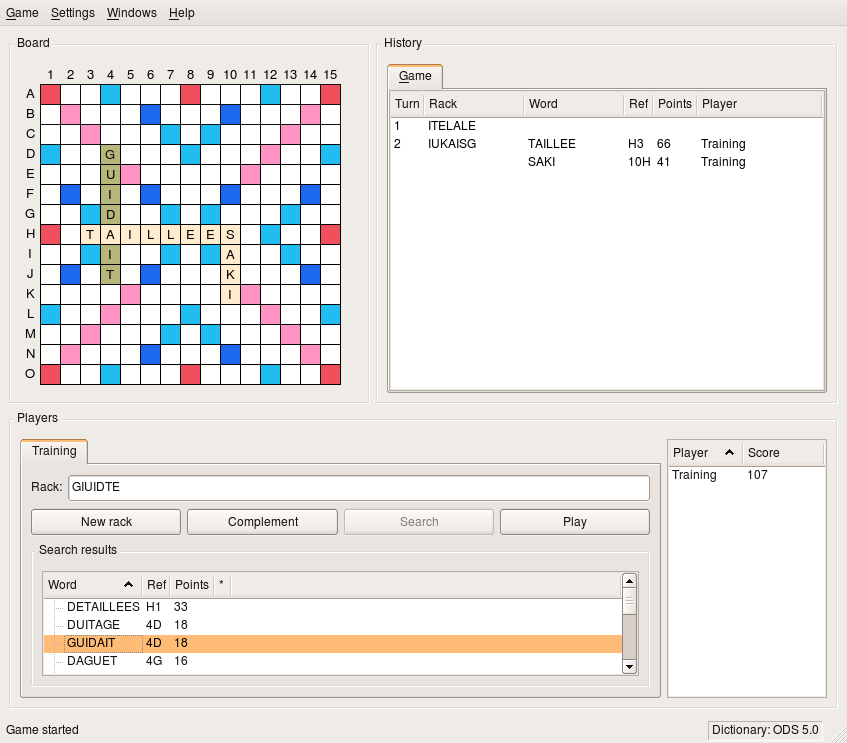Click the K tile on the board
Viewport: 847px width, 743px height.
[230, 274]
